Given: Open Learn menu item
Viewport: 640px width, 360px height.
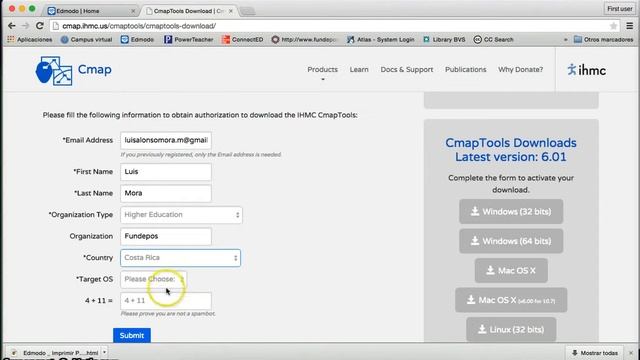Looking at the screenshot, I should [359, 69].
